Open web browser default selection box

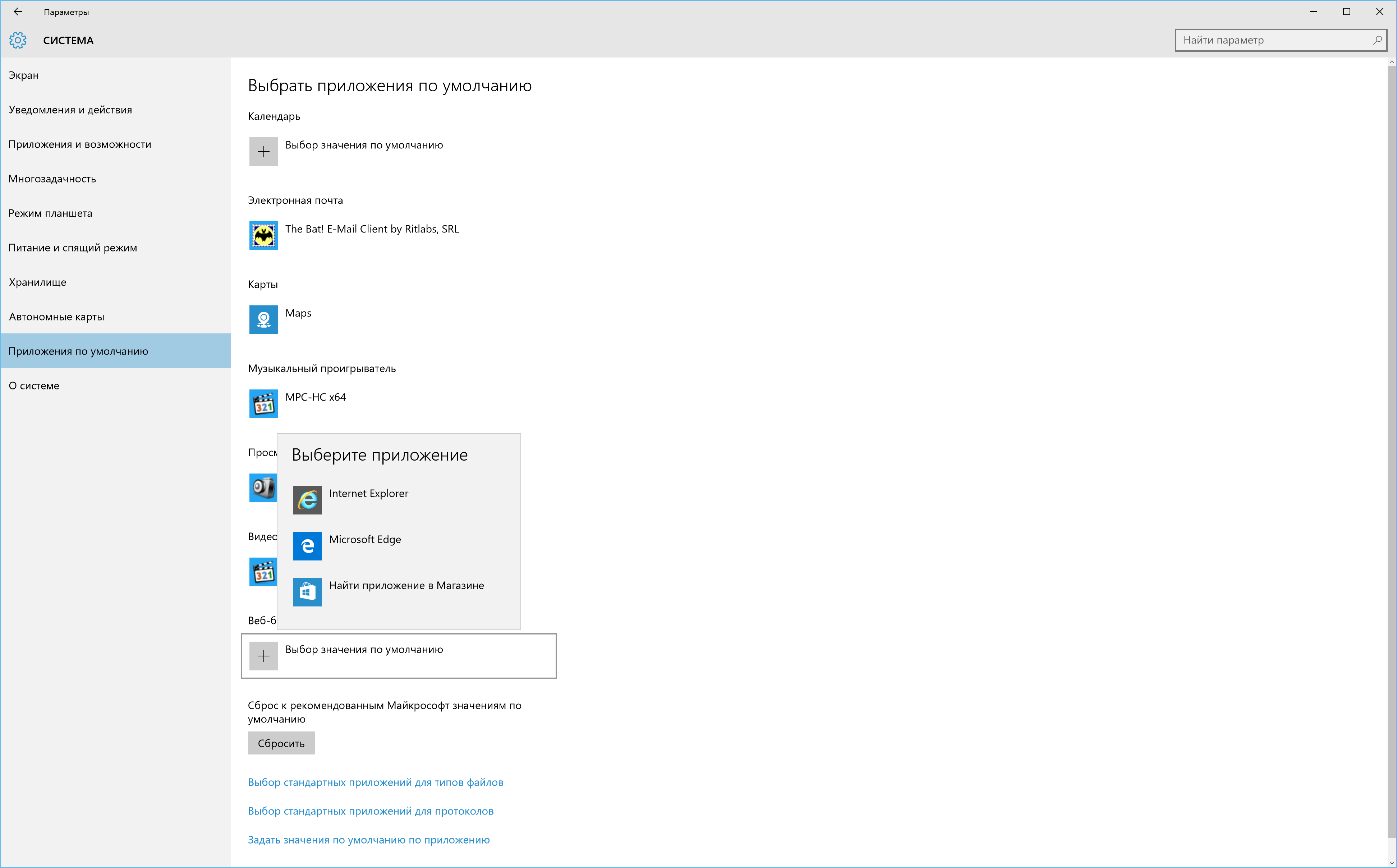click(x=399, y=656)
